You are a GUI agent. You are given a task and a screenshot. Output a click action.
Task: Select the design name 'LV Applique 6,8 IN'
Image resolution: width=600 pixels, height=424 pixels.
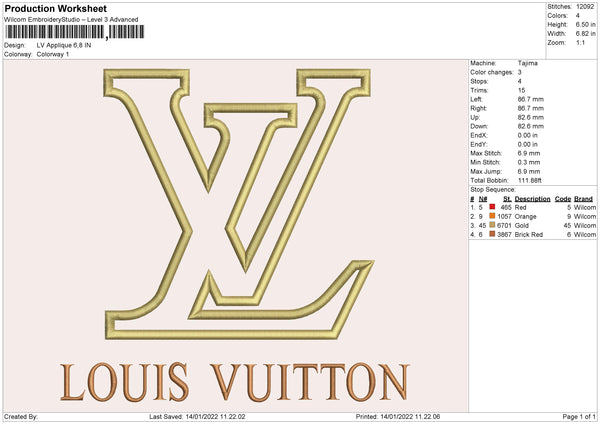point(64,45)
